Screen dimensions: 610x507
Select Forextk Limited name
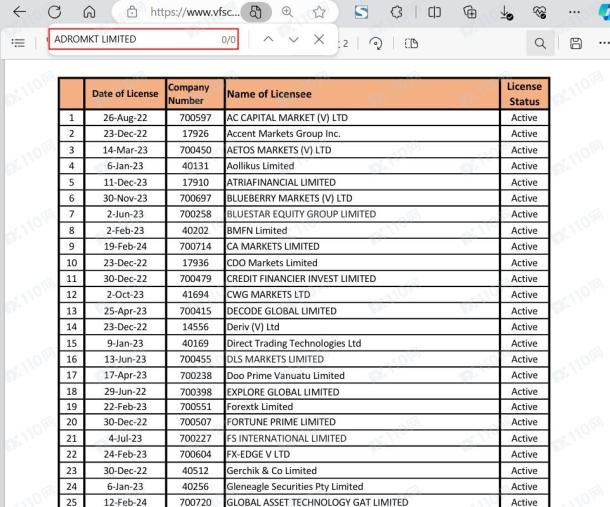[x=260, y=407]
